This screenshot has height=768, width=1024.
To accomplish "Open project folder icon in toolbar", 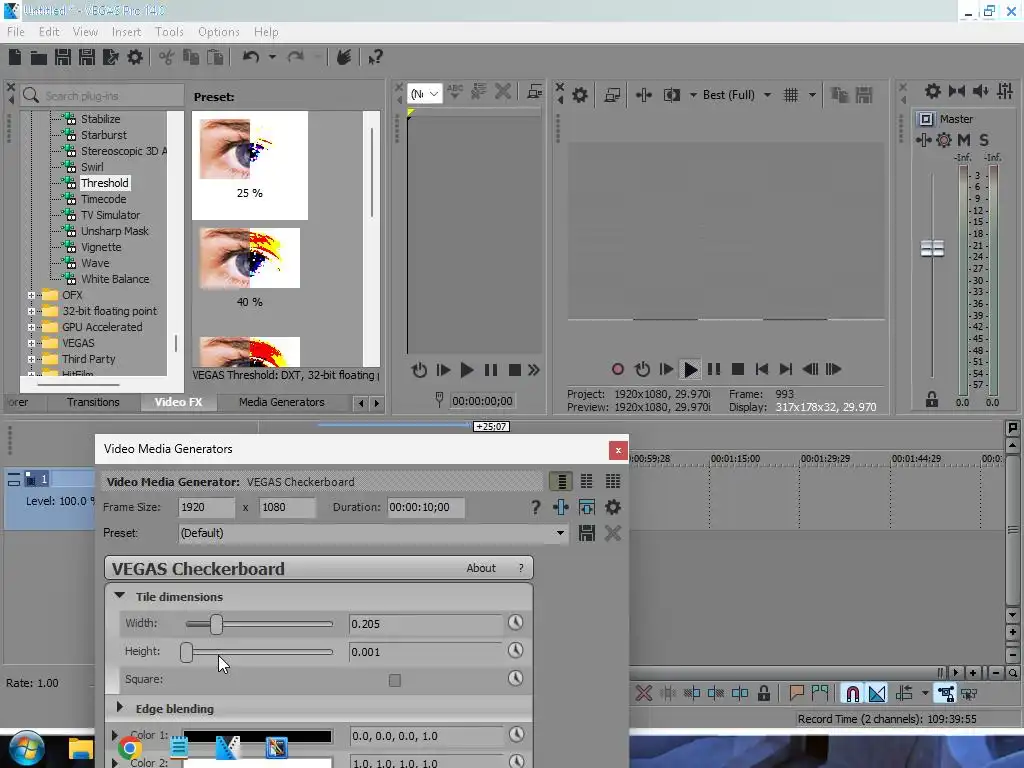I will 39,57.
